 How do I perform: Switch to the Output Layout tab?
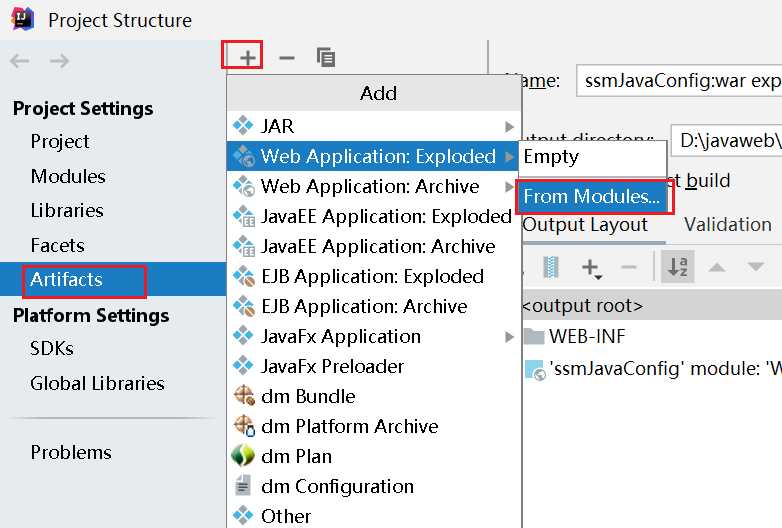click(585, 225)
